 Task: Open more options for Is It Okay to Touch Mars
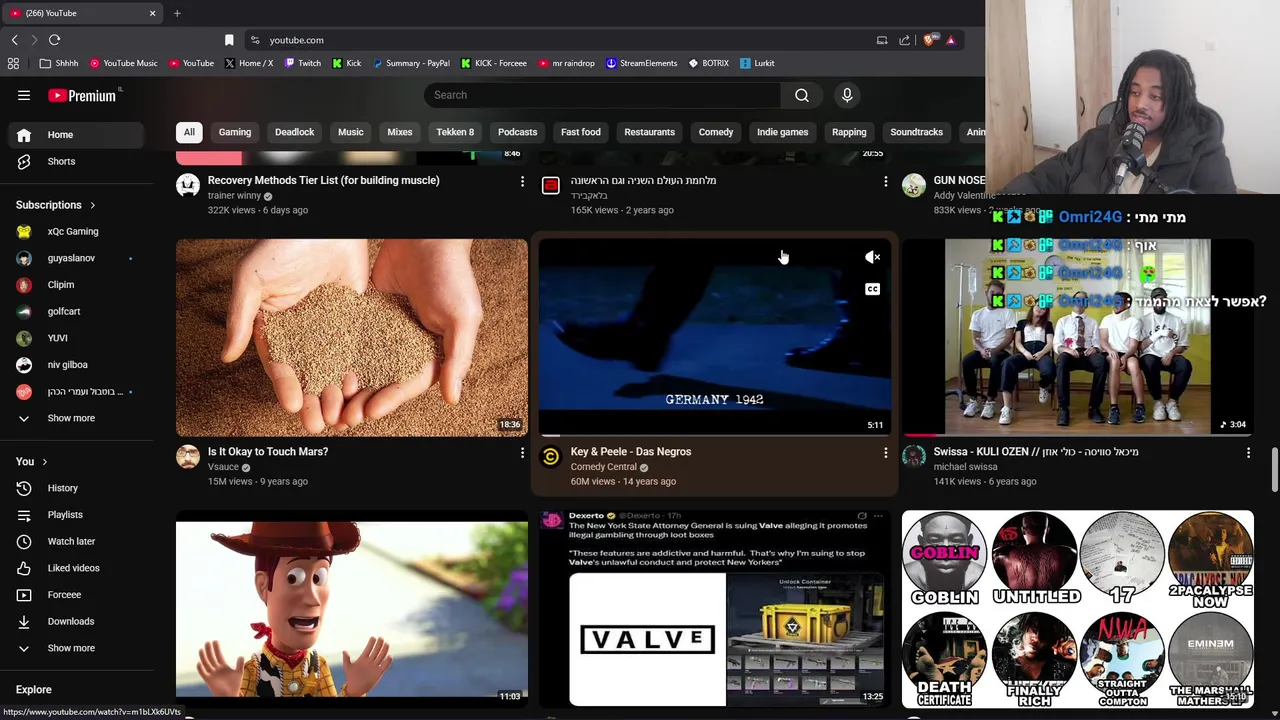[x=522, y=452]
